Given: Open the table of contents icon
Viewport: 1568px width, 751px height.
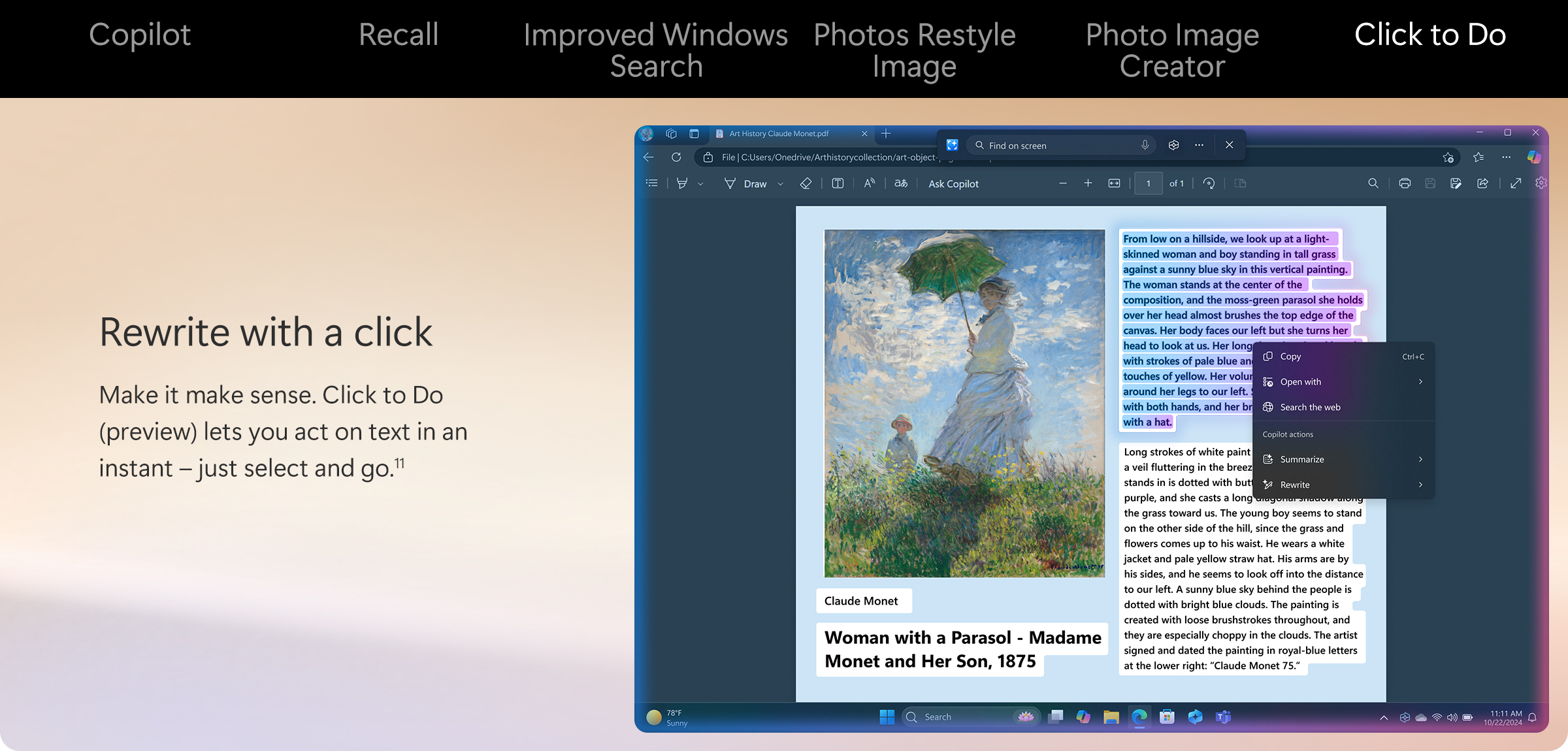Looking at the screenshot, I should 651,184.
